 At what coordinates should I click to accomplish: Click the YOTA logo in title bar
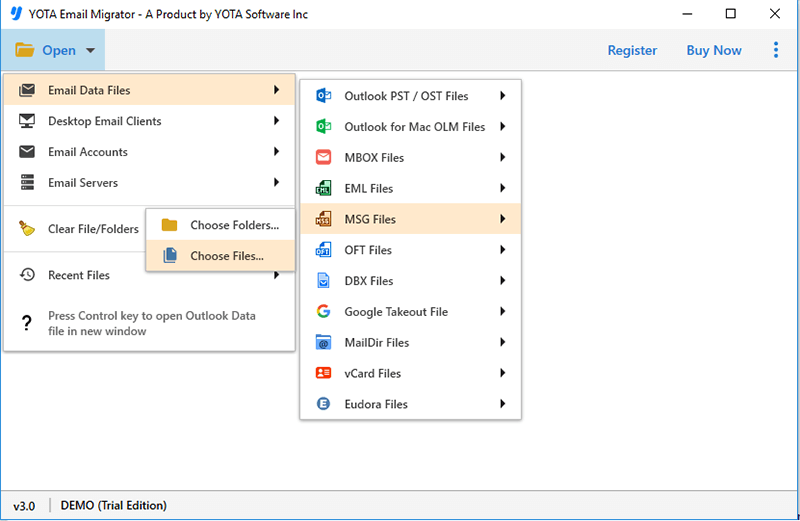click(16, 14)
